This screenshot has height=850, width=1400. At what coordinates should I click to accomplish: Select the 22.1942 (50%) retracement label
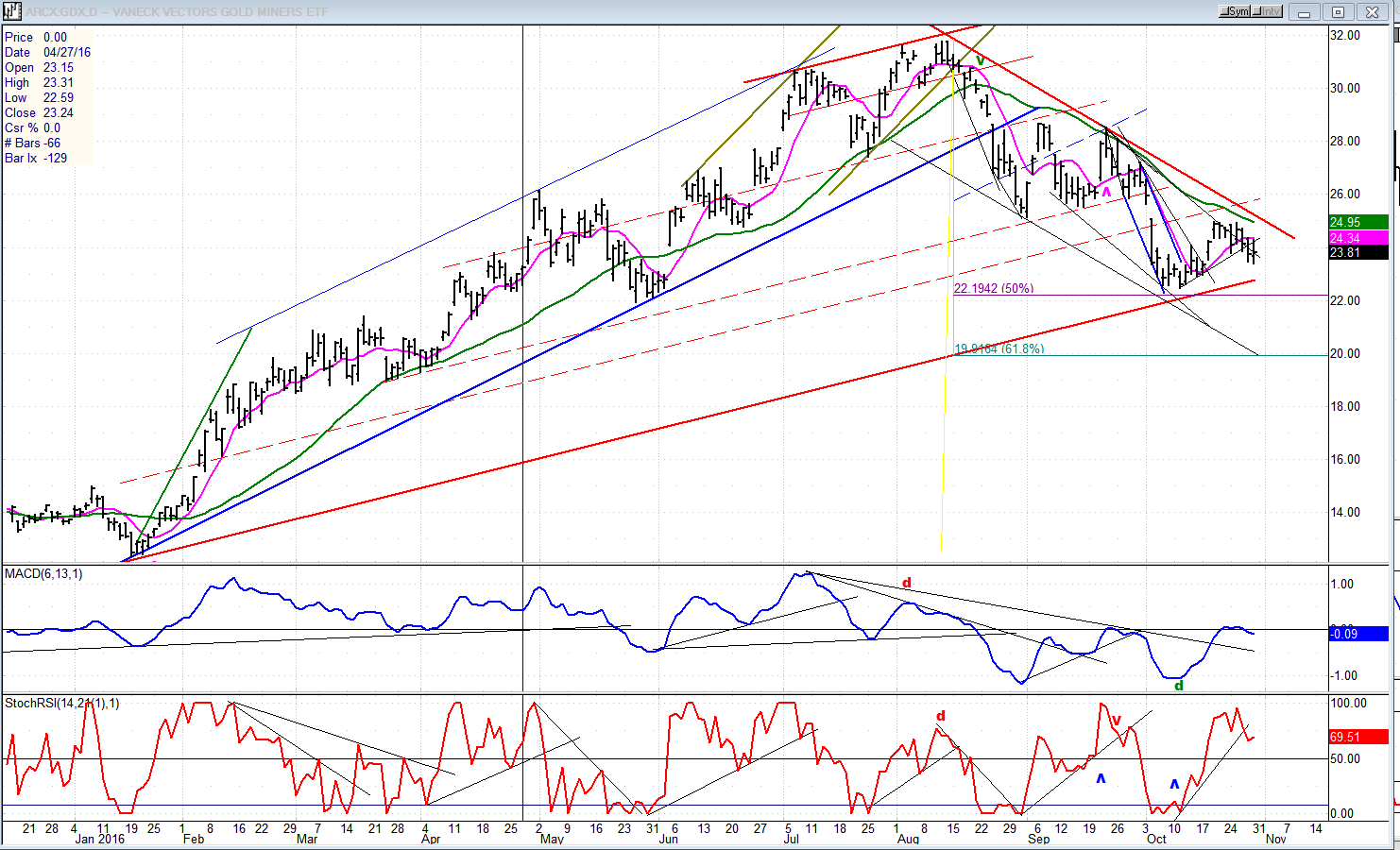pos(994,289)
